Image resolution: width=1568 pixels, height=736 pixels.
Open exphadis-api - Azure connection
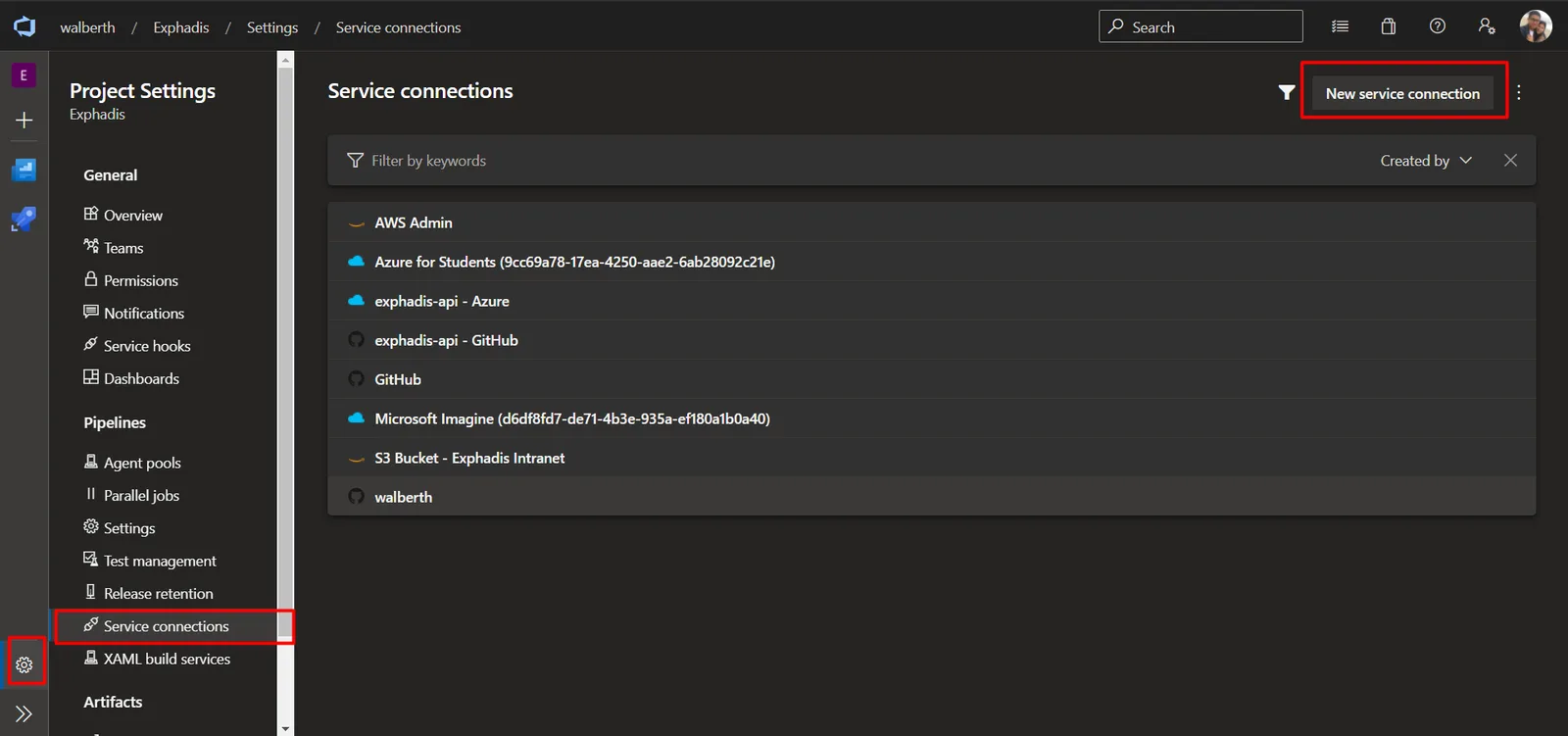[x=931, y=301]
